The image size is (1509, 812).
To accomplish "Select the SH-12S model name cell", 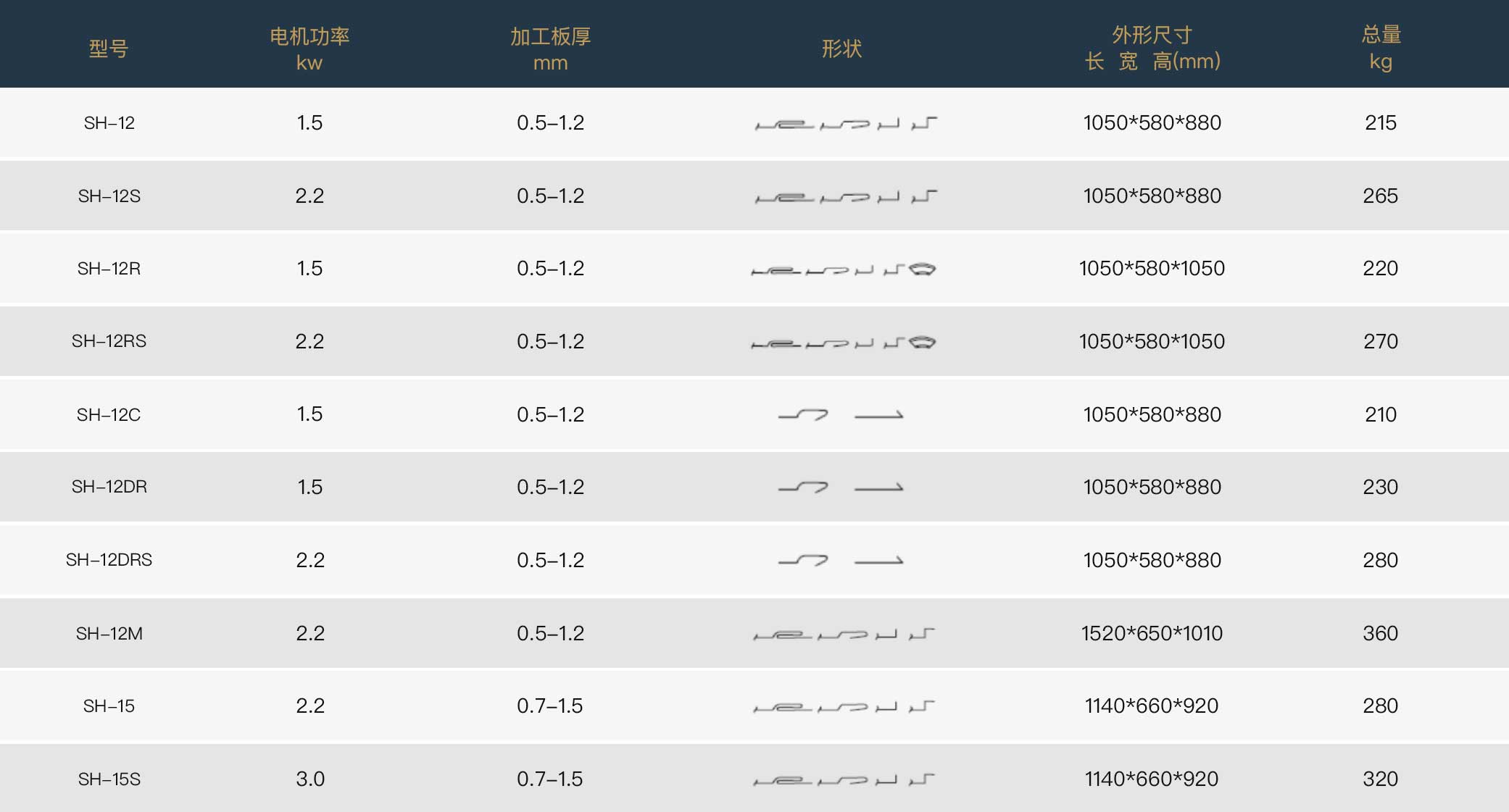I will pos(109,196).
